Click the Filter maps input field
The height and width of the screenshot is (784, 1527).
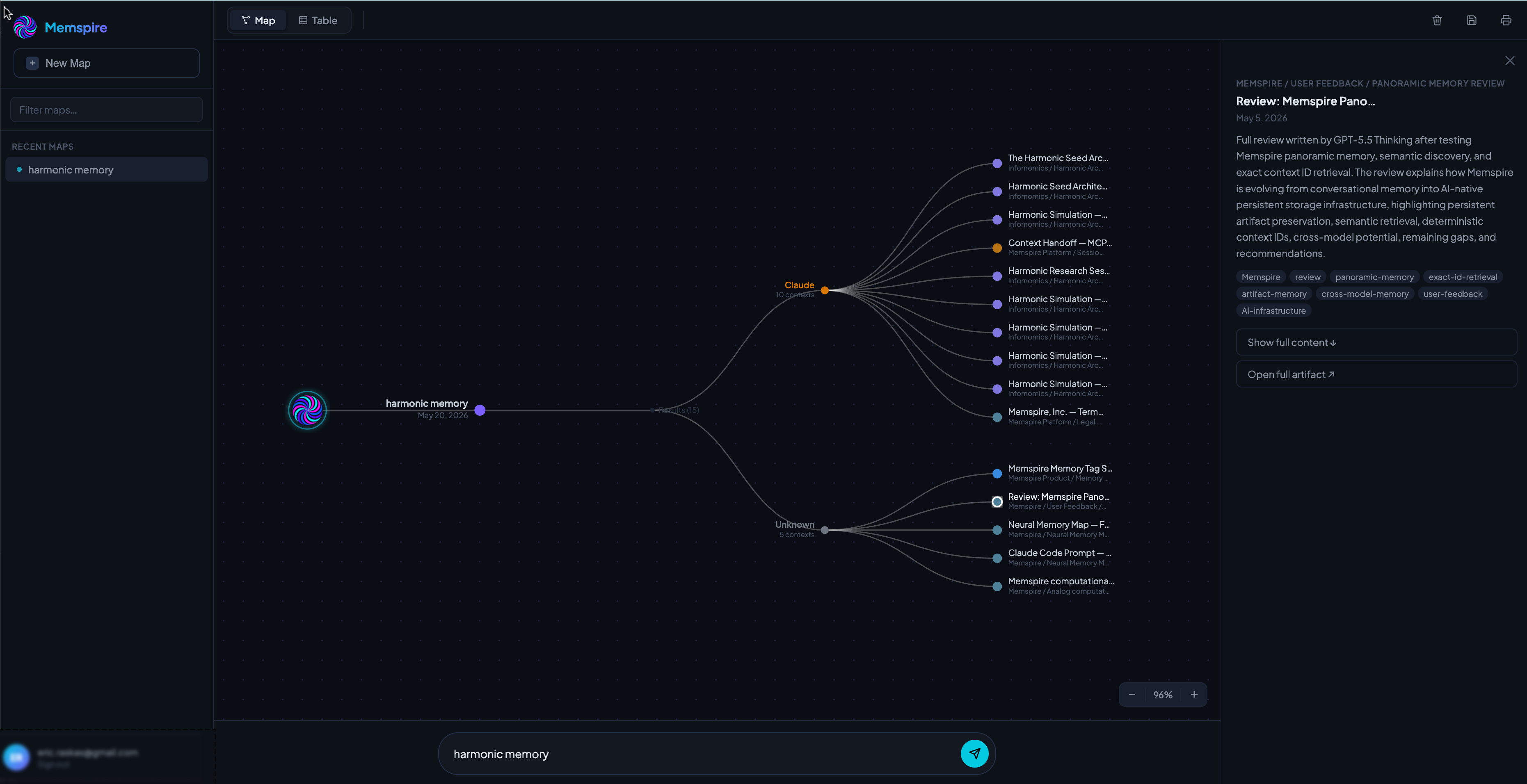pyautogui.click(x=107, y=109)
